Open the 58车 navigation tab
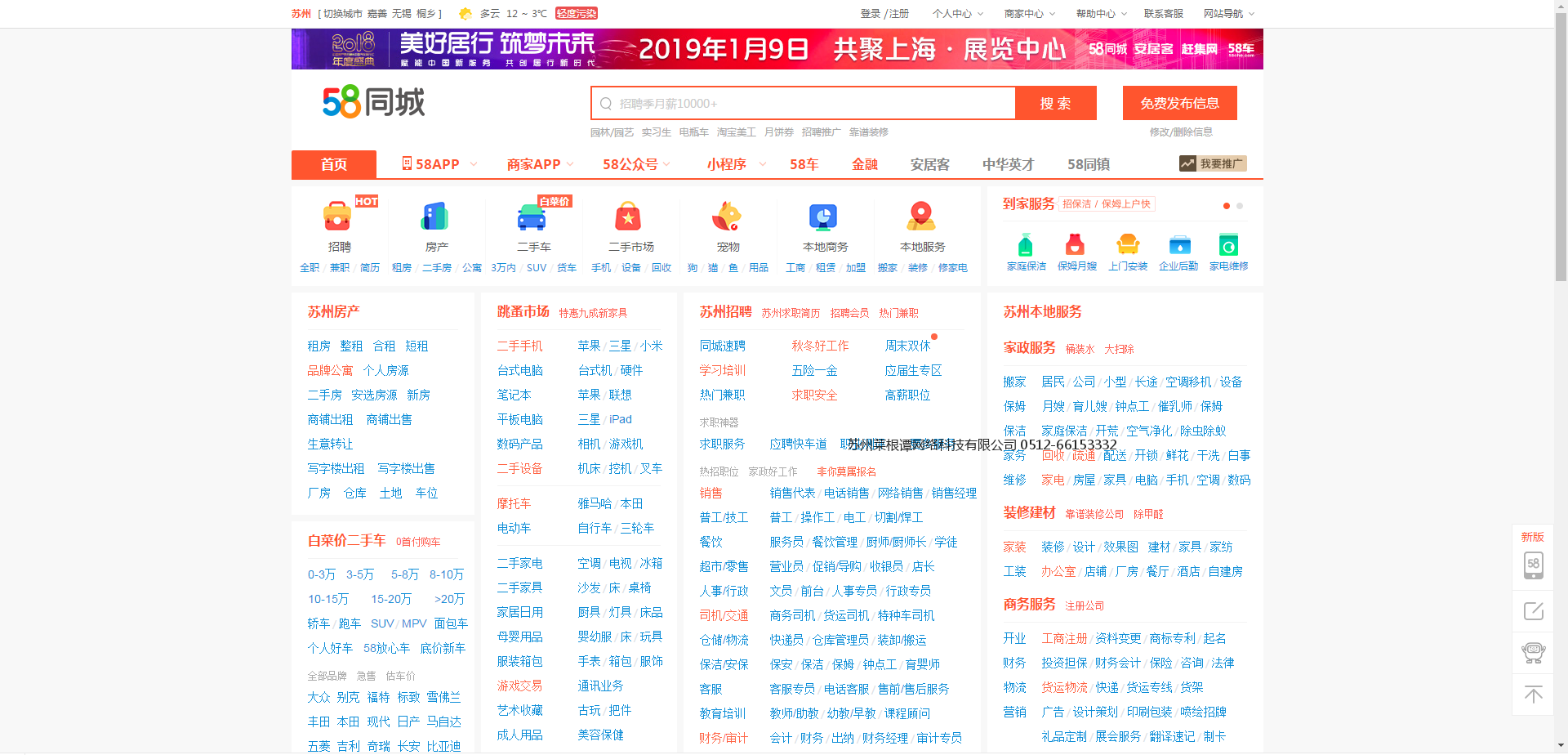1568x755 pixels. pos(804,164)
